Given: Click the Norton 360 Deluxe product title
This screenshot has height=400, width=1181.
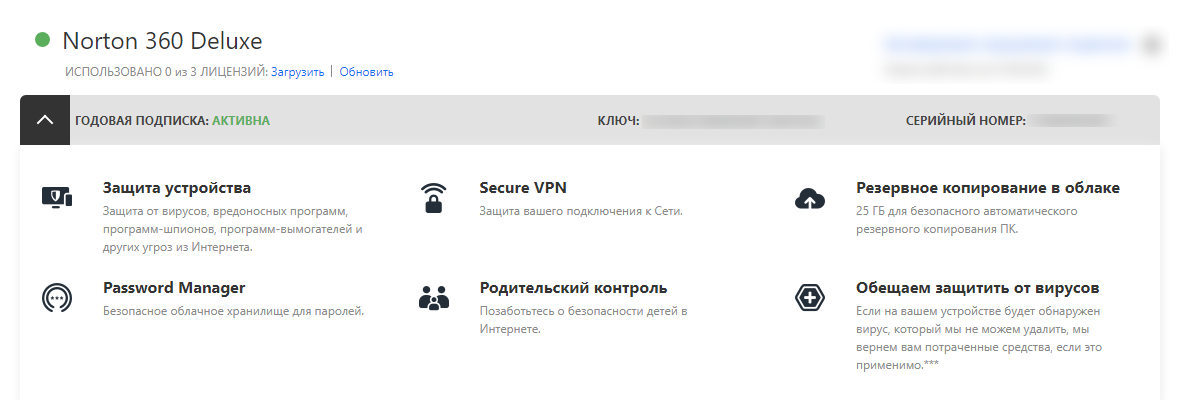Looking at the screenshot, I should point(162,42).
